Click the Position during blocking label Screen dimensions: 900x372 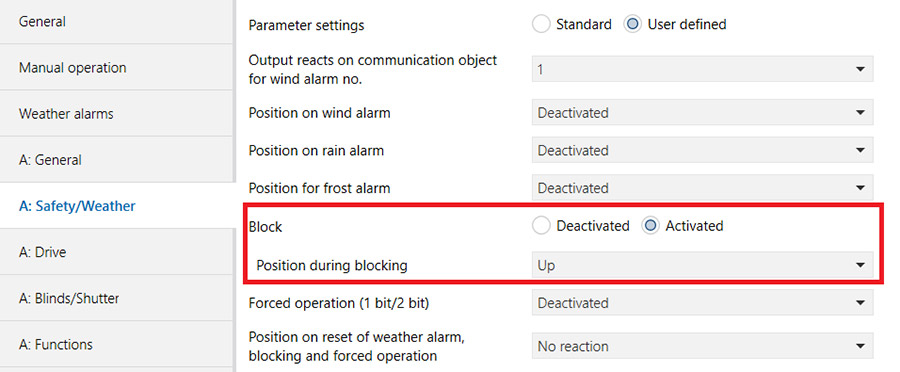[332, 265]
